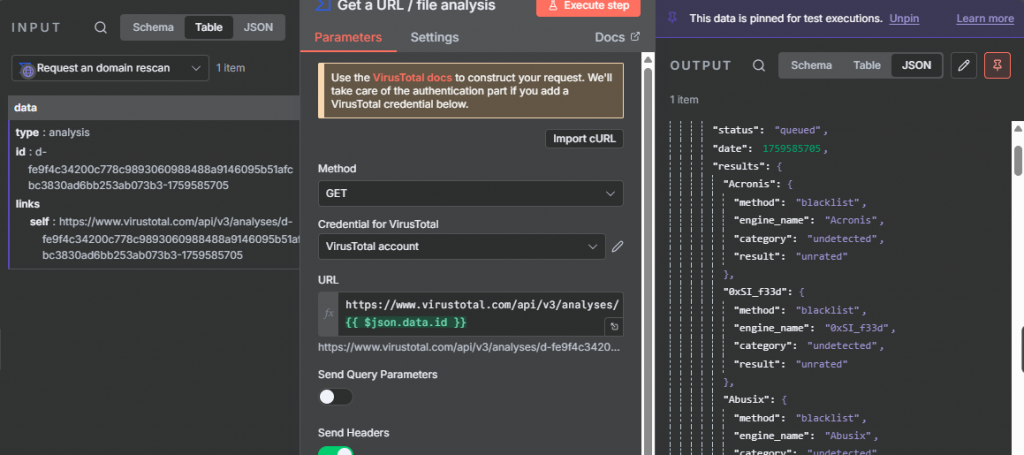
Task: Click the links self URL value
Action: click(171, 238)
